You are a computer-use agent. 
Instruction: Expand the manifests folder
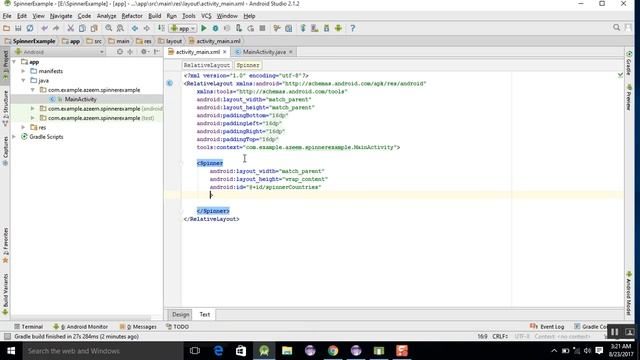(24, 71)
